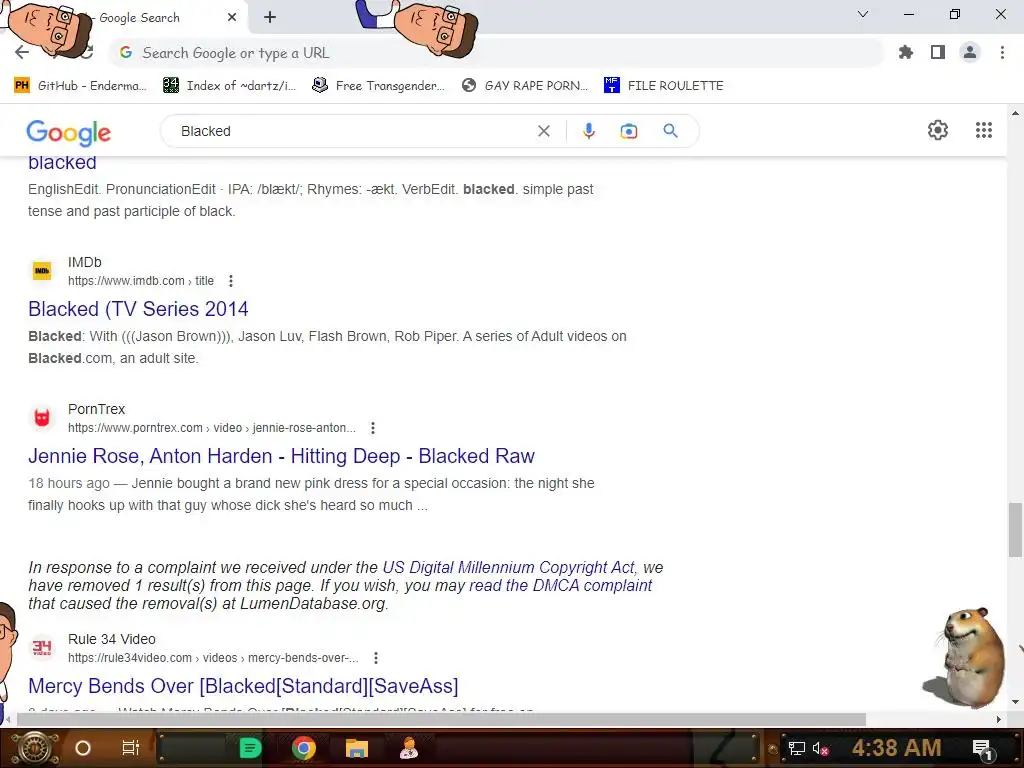Open Cortana circle on the taskbar
This screenshot has height=768, width=1024.
(83, 748)
